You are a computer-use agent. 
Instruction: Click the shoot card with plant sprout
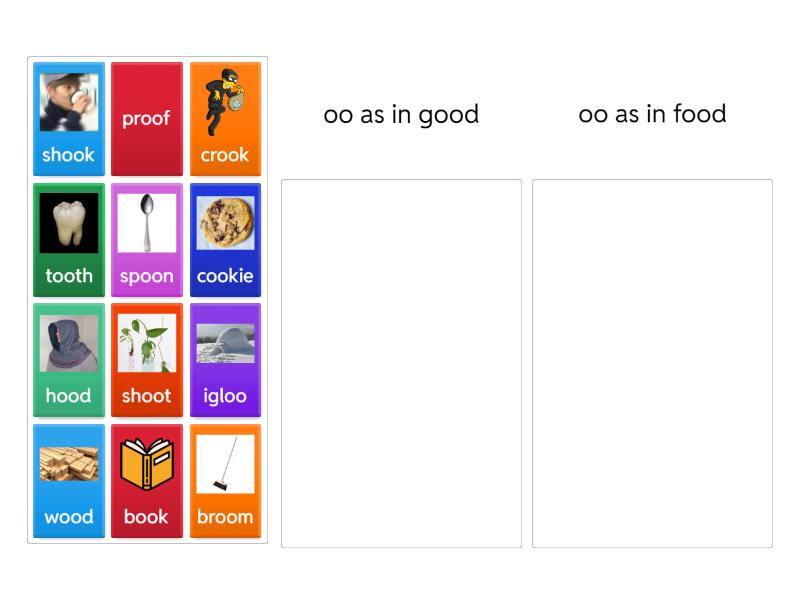click(x=146, y=360)
